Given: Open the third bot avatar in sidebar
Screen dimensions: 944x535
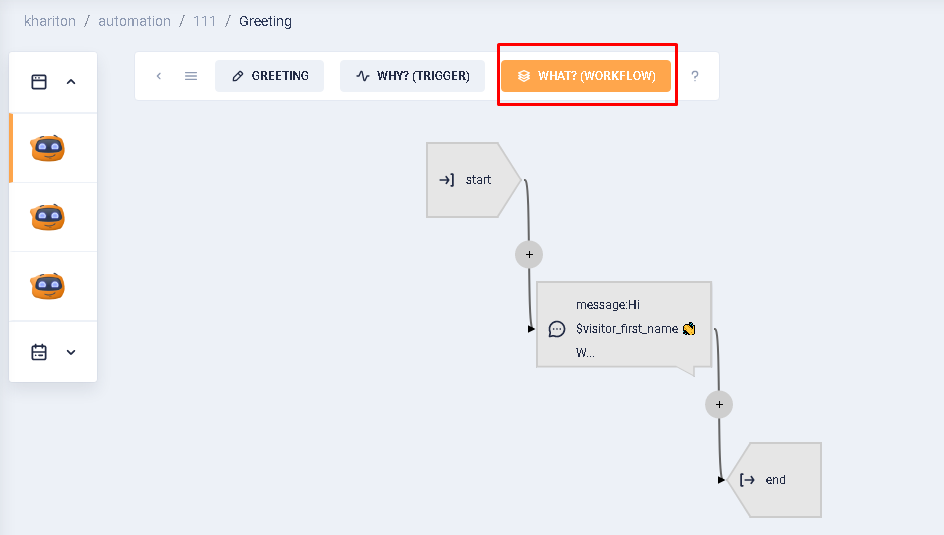Looking at the screenshot, I should pyautogui.click(x=48, y=286).
